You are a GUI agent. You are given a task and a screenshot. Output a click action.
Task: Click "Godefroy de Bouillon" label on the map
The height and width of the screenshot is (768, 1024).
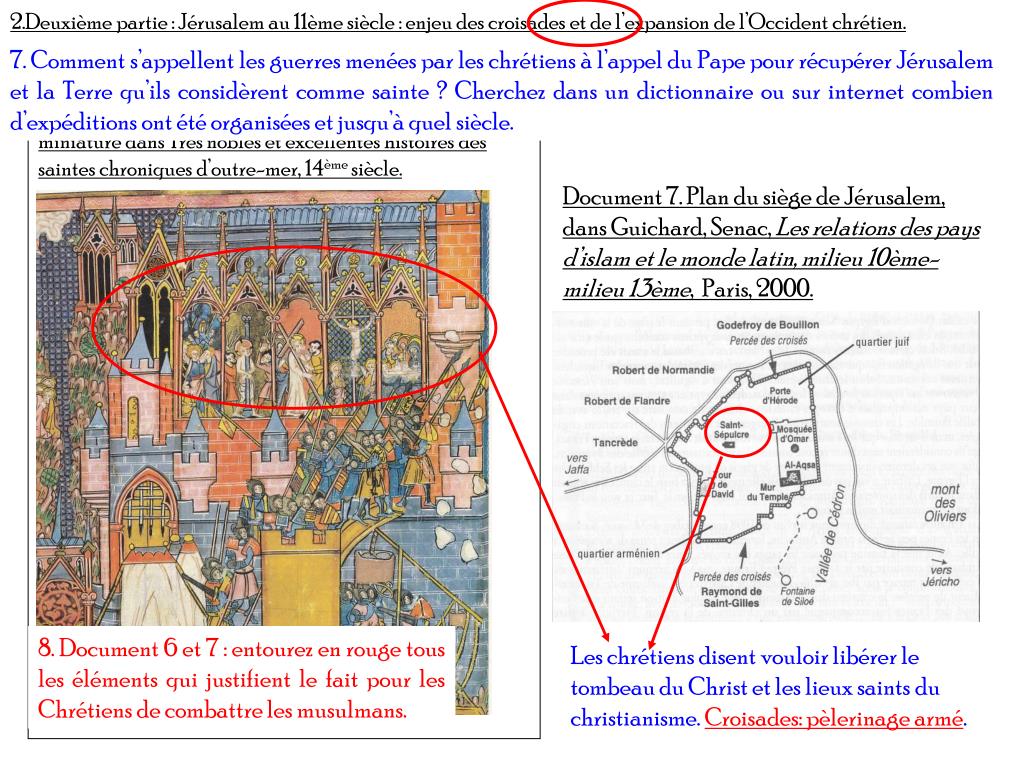(x=767, y=325)
